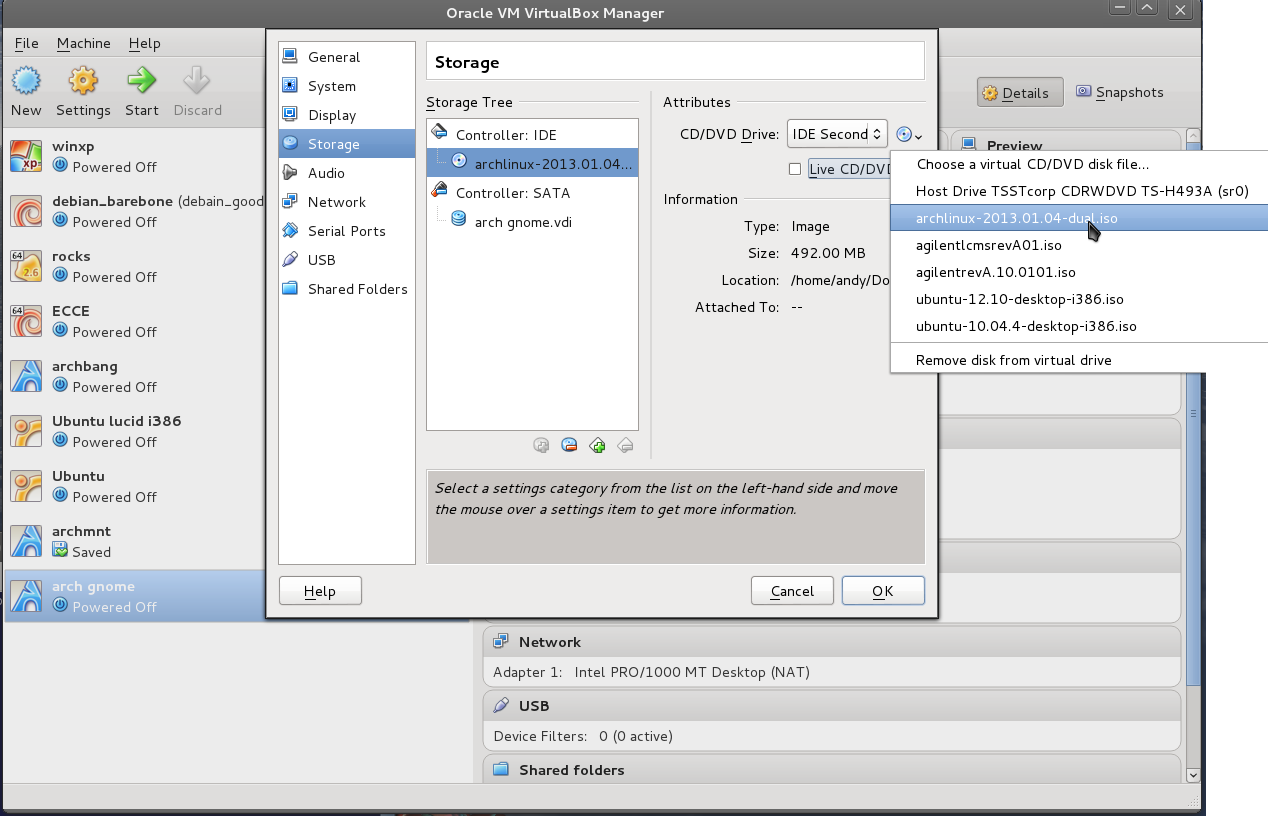1275x816 pixels.
Task: Click the USB category icon
Action: pos(290,260)
